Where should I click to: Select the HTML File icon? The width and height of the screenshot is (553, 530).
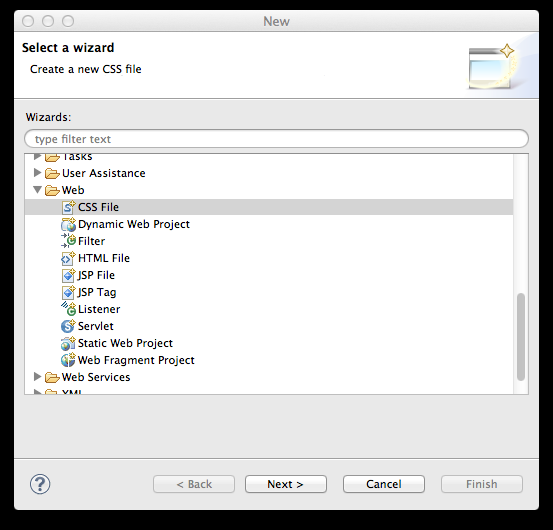(68, 258)
